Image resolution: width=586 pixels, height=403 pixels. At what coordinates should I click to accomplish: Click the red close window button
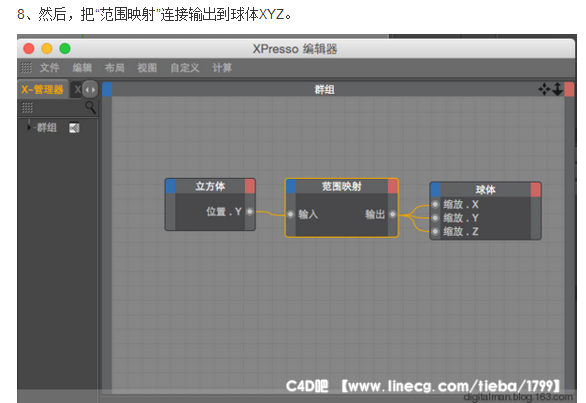click(x=29, y=49)
